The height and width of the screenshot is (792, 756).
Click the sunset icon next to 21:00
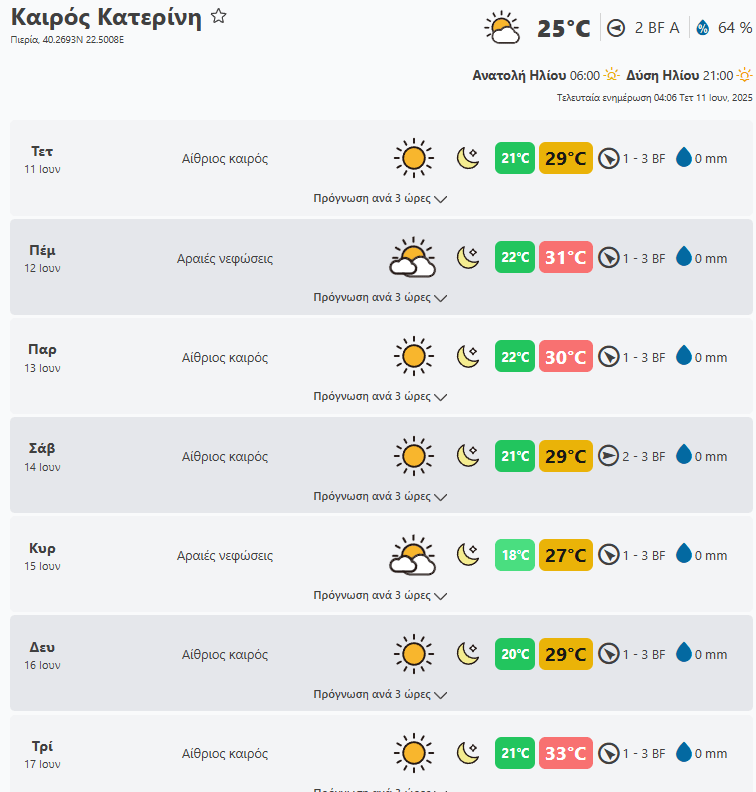[x=744, y=75]
